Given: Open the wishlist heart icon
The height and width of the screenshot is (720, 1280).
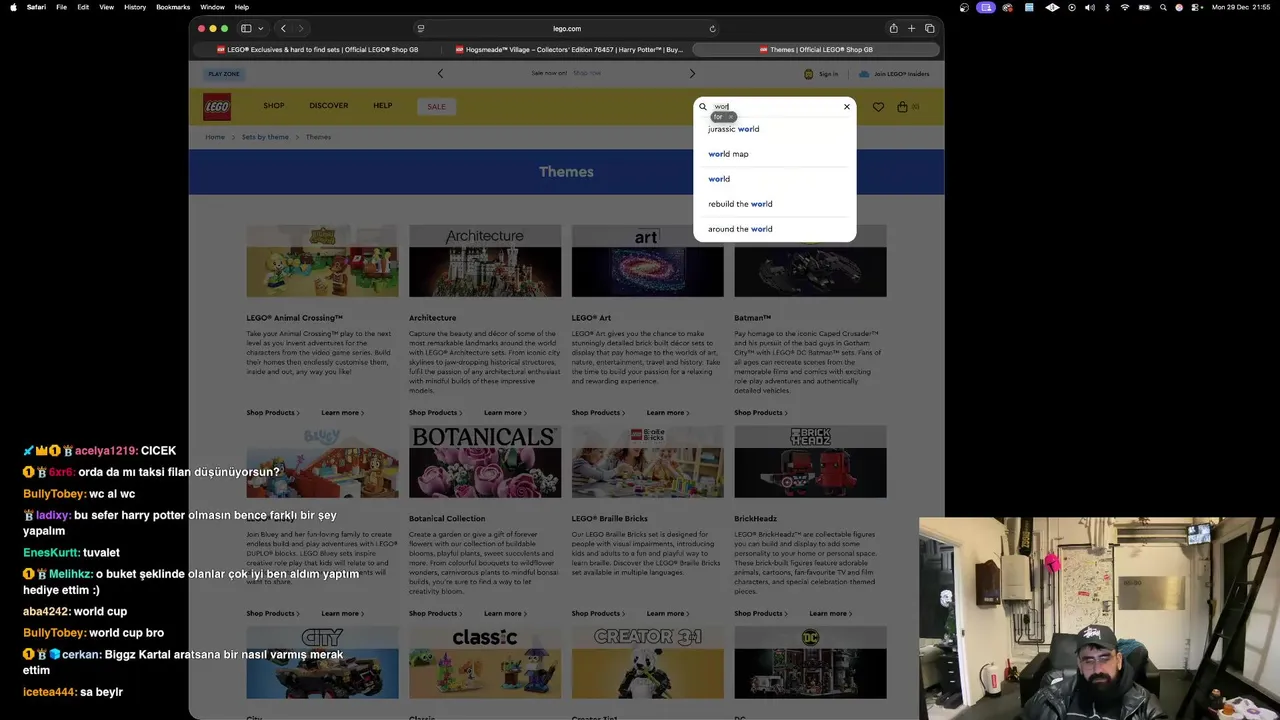Looking at the screenshot, I should pos(878,107).
